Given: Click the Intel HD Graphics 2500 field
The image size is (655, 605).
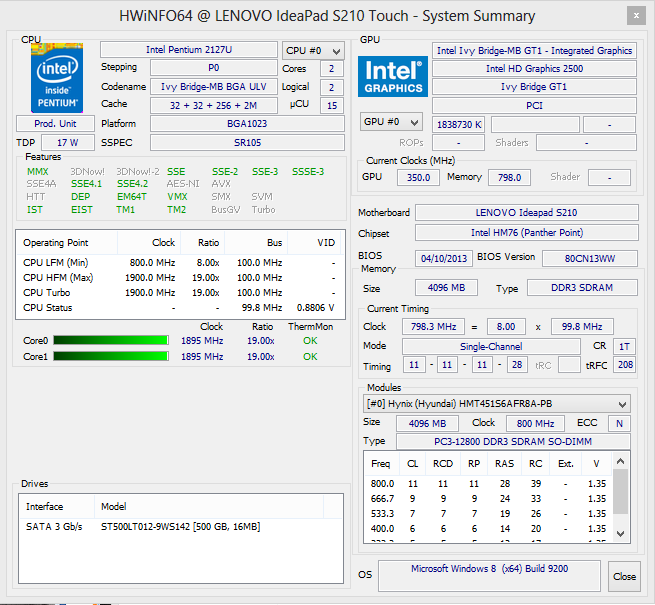Looking at the screenshot, I should coord(534,69).
